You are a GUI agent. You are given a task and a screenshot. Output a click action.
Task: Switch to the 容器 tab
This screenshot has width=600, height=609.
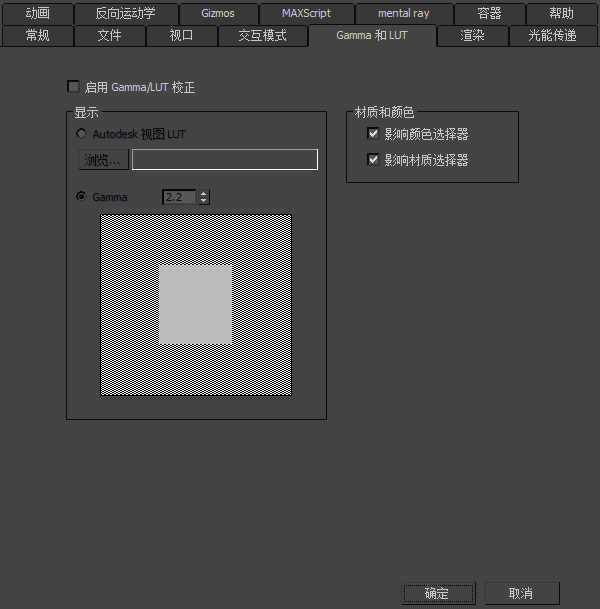(489, 14)
